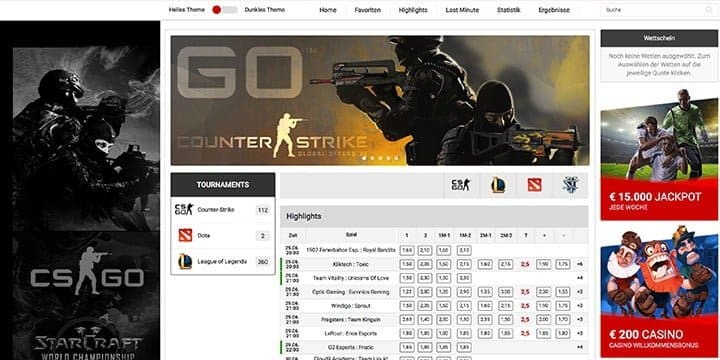The image size is (720, 360).
Task: Open the € 15.000 Jackpot promo banner
Action: click(x=659, y=154)
